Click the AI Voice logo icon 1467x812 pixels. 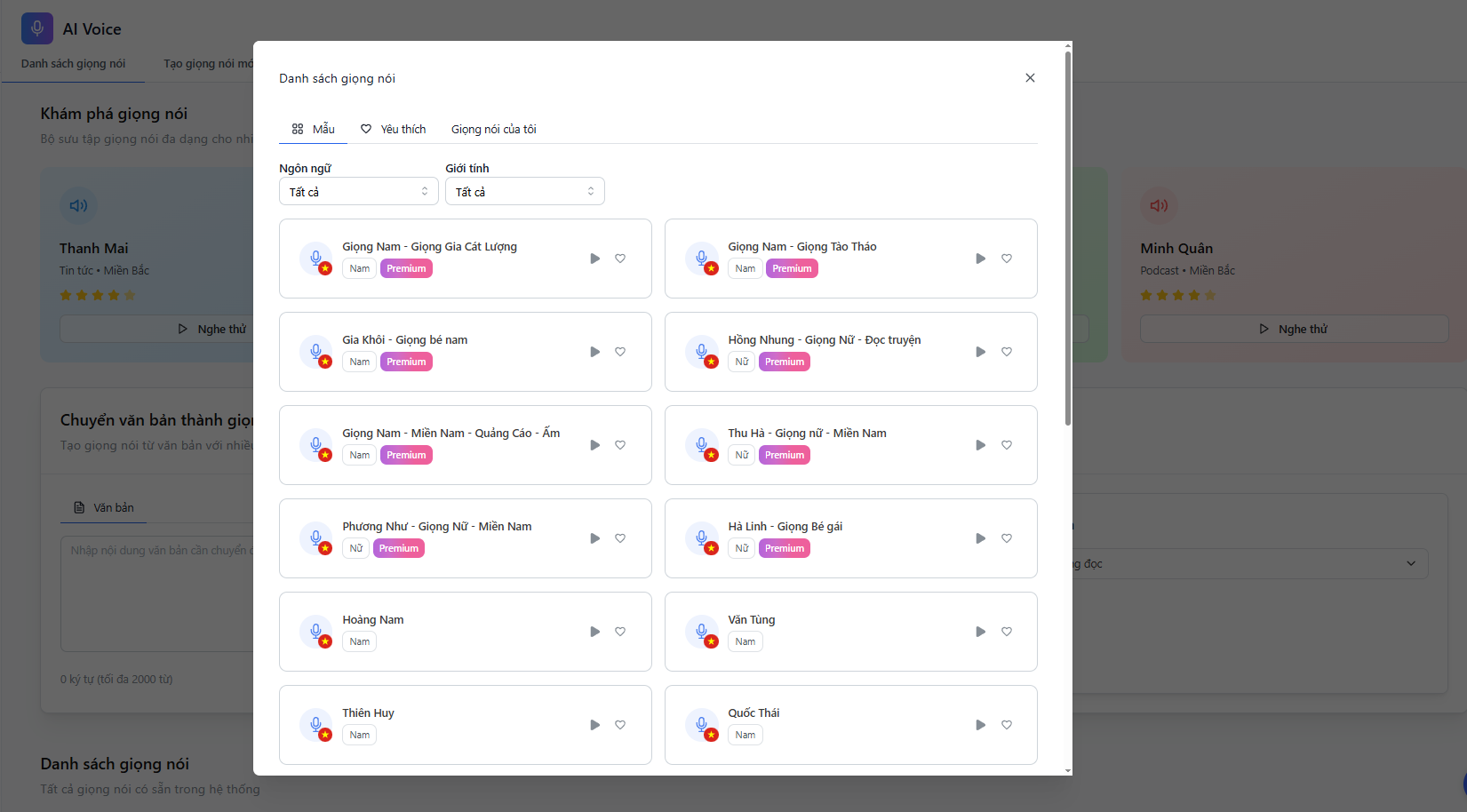(x=37, y=28)
